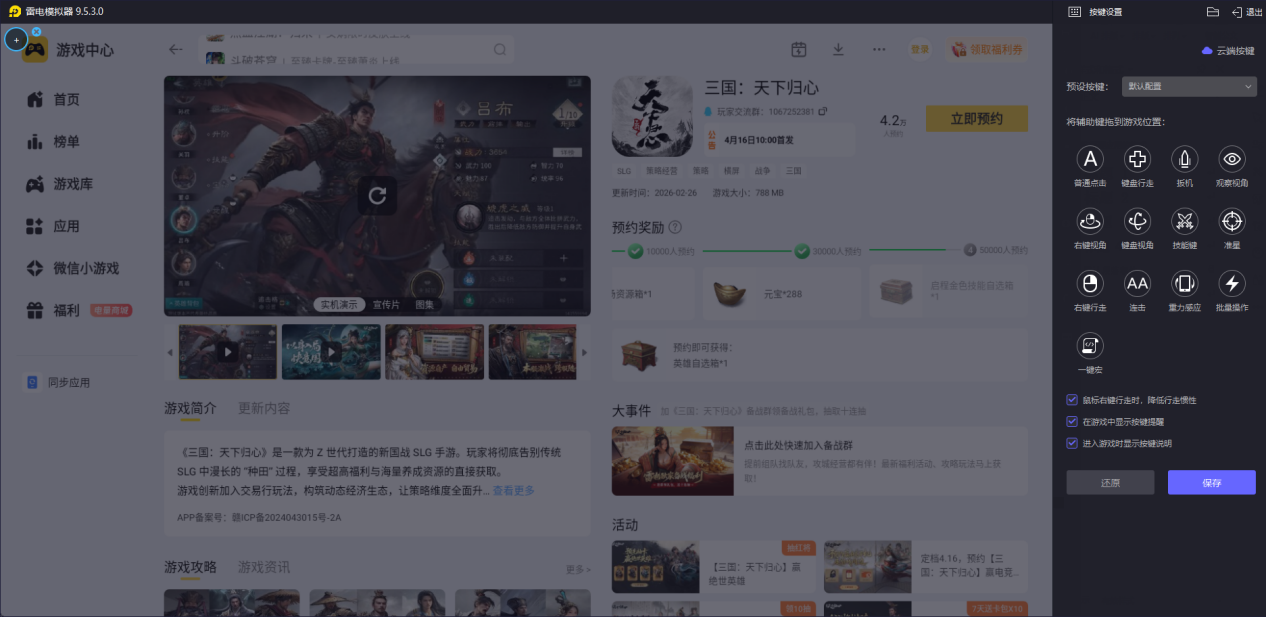Image resolution: width=1266 pixels, height=617 pixels.
Task: Select the 扳机 trigger key tool
Action: click(x=1184, y=159)
